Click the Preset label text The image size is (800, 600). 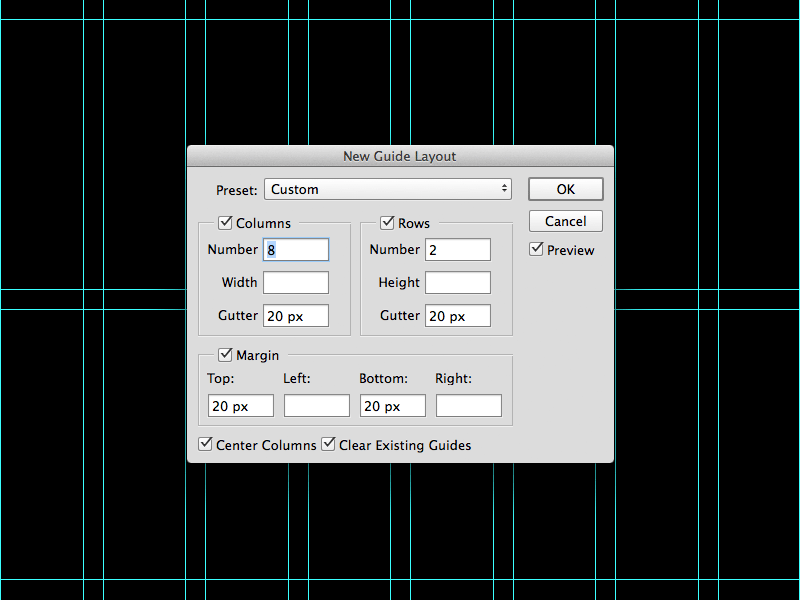237,190
